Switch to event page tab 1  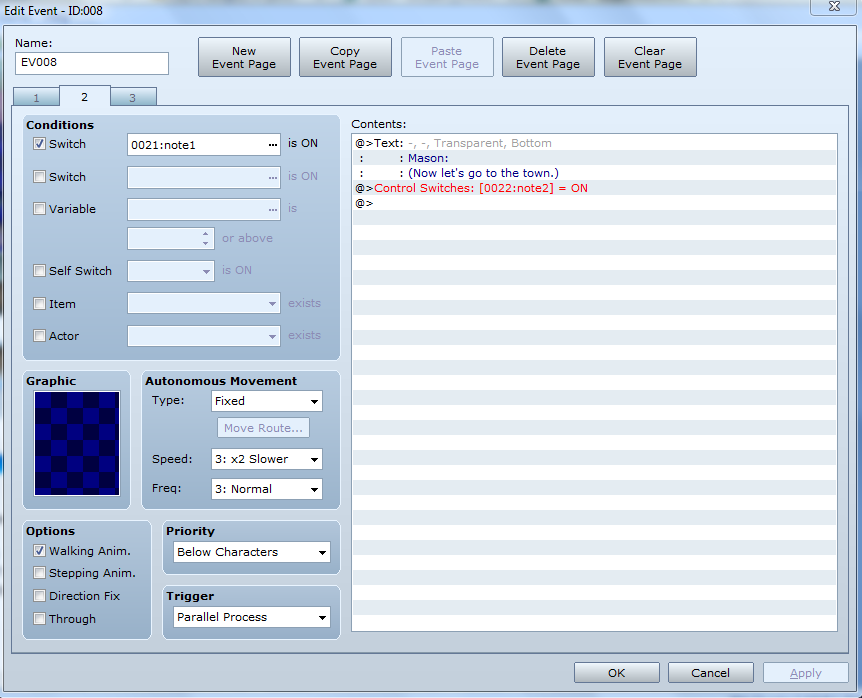[x=36, y=98]
